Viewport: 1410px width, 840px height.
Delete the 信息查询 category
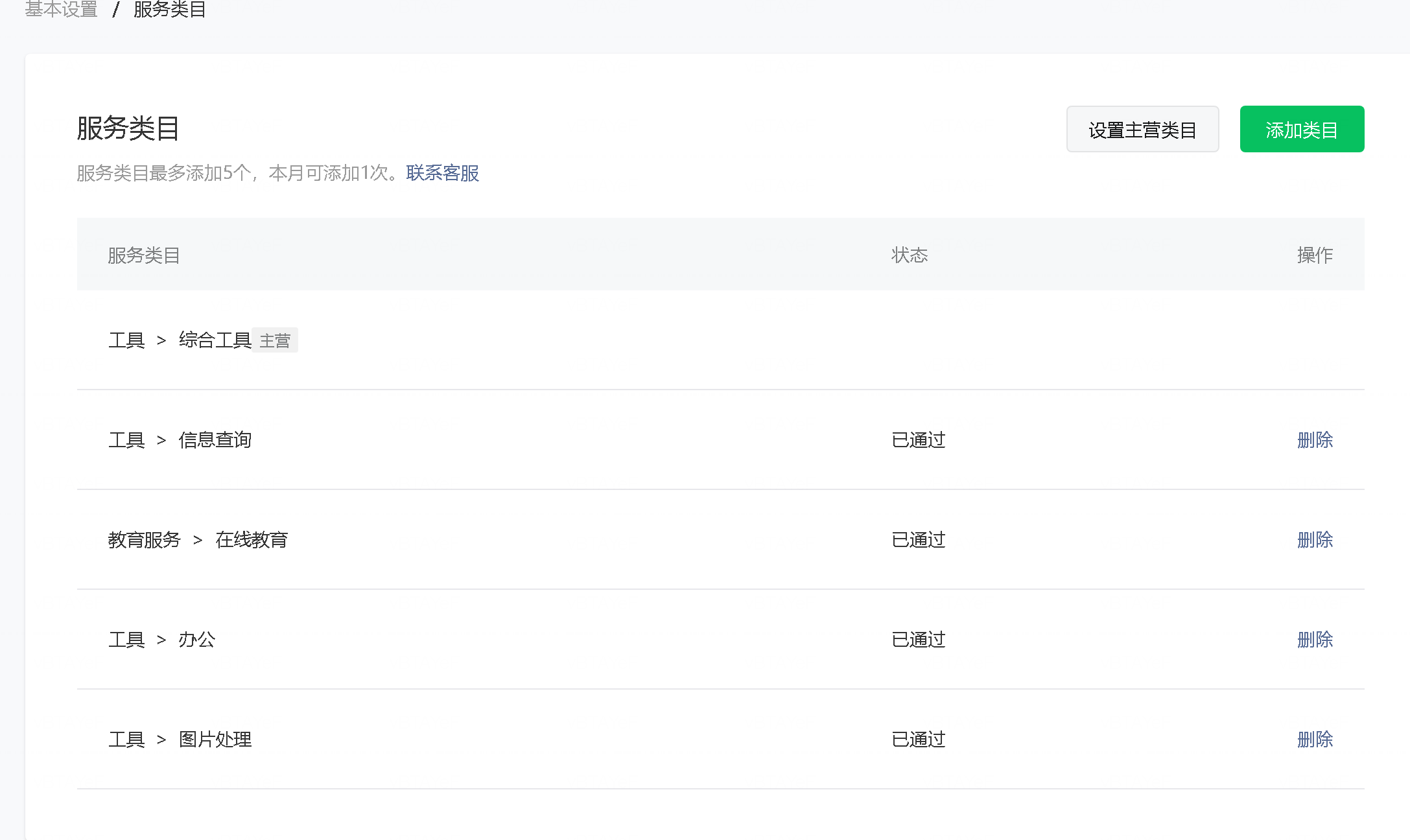tap(1314, 440)
